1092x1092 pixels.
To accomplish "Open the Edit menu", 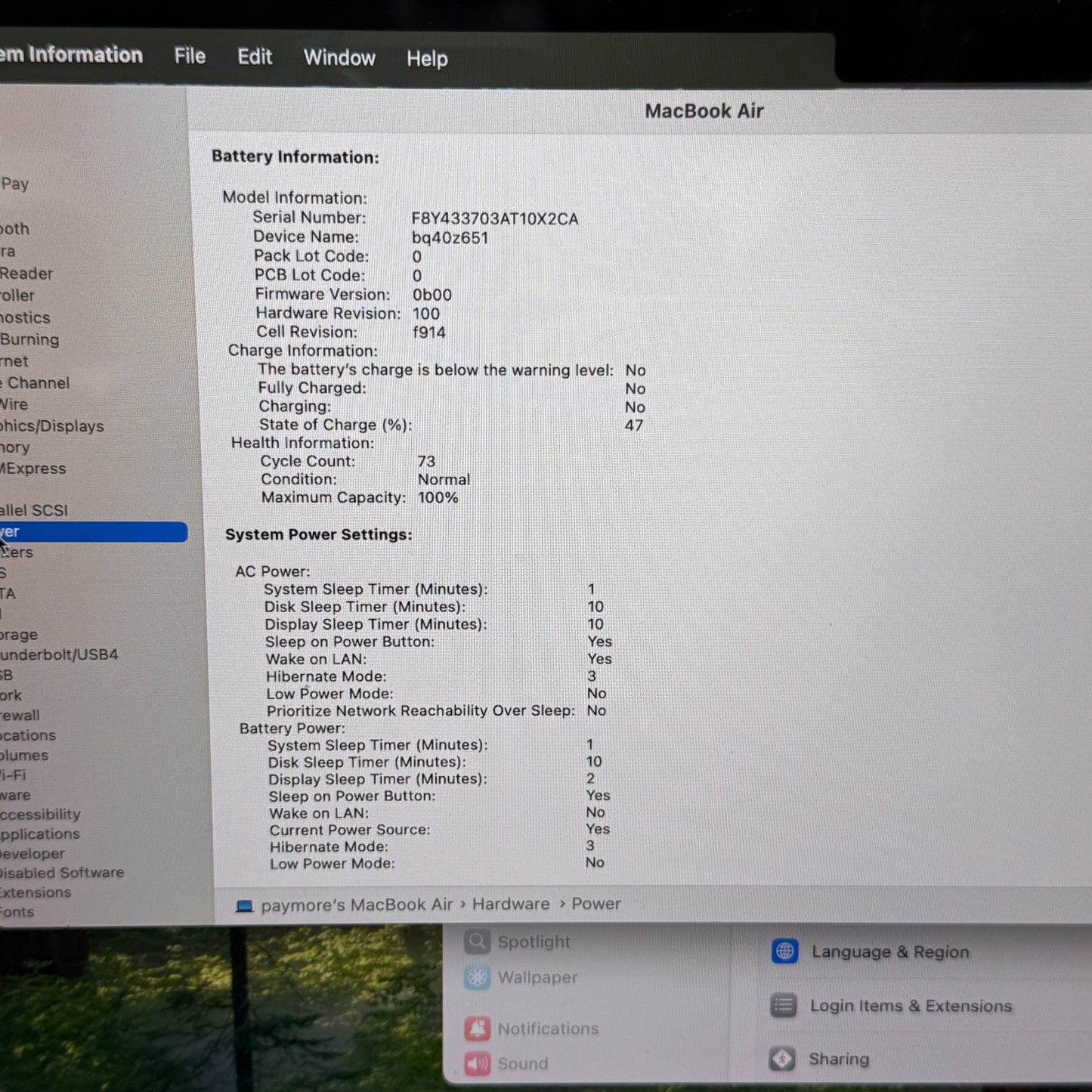I will [x=255, y=57].
